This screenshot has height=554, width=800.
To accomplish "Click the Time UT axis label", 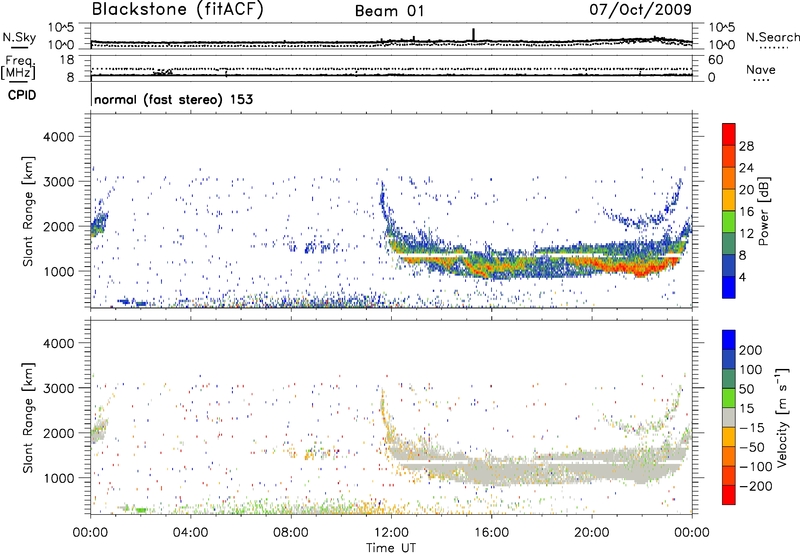I will (x=391, y=546).
